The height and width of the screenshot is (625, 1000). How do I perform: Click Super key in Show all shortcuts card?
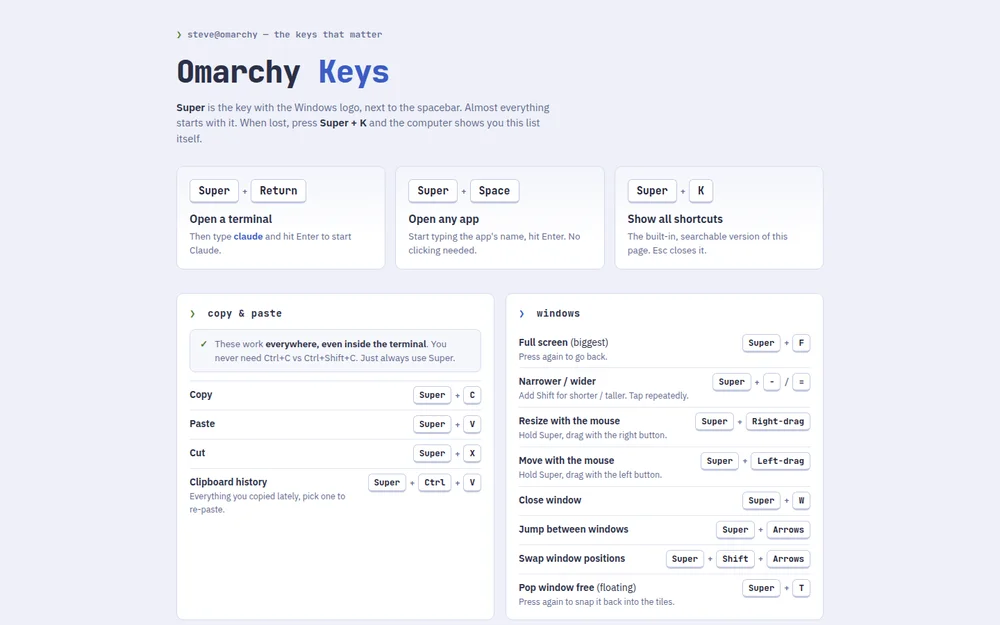[x=652, y=191]
